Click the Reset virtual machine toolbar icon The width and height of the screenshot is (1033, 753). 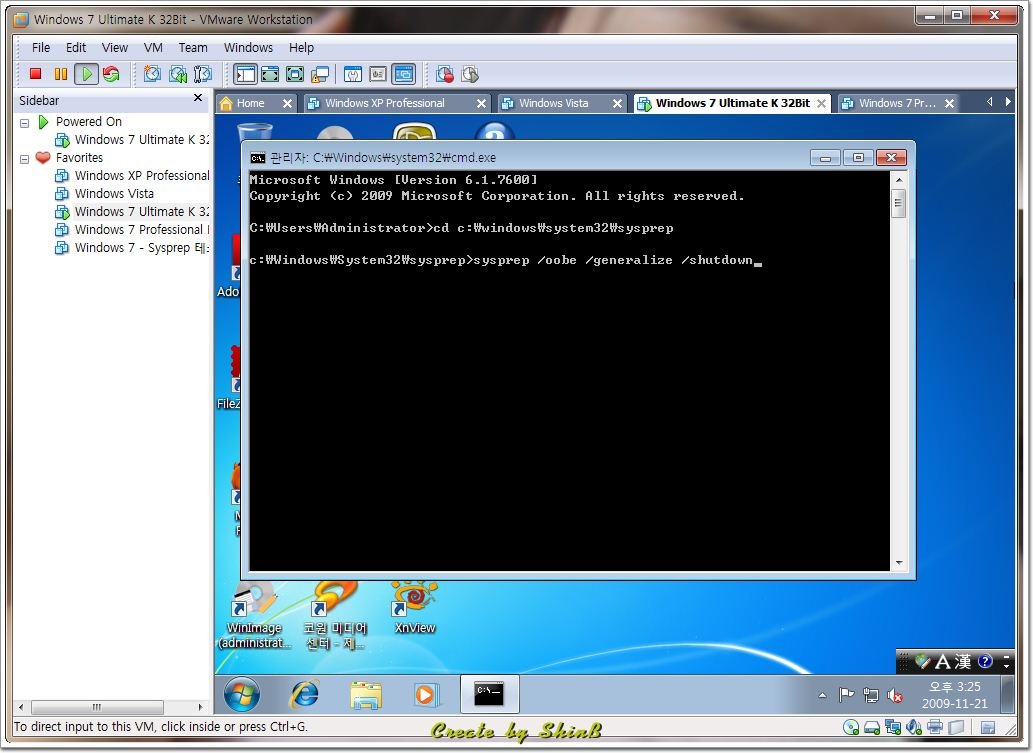(x=111, y=74)
